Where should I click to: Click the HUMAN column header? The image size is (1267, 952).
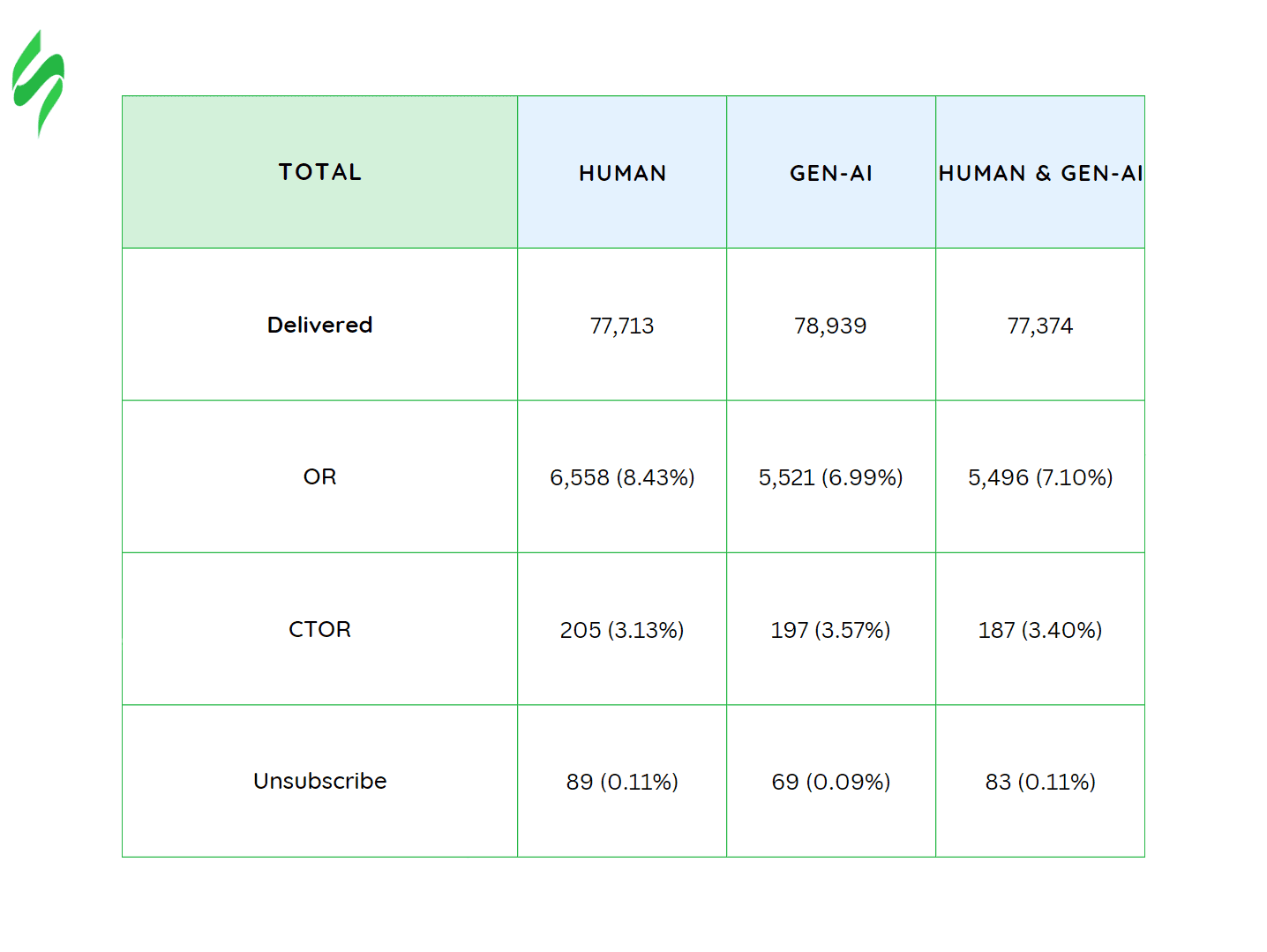(x=622, y=174)
